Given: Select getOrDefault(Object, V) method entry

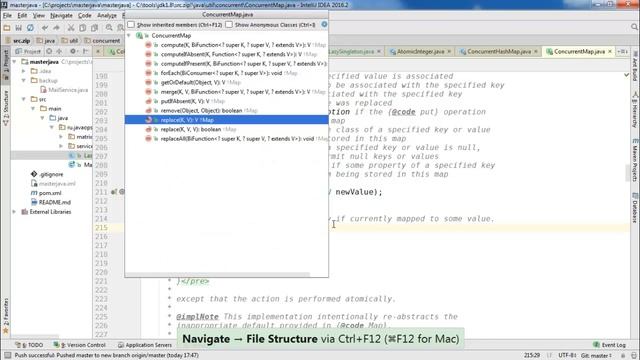Looking at the screenshot, I should [227, 82].
